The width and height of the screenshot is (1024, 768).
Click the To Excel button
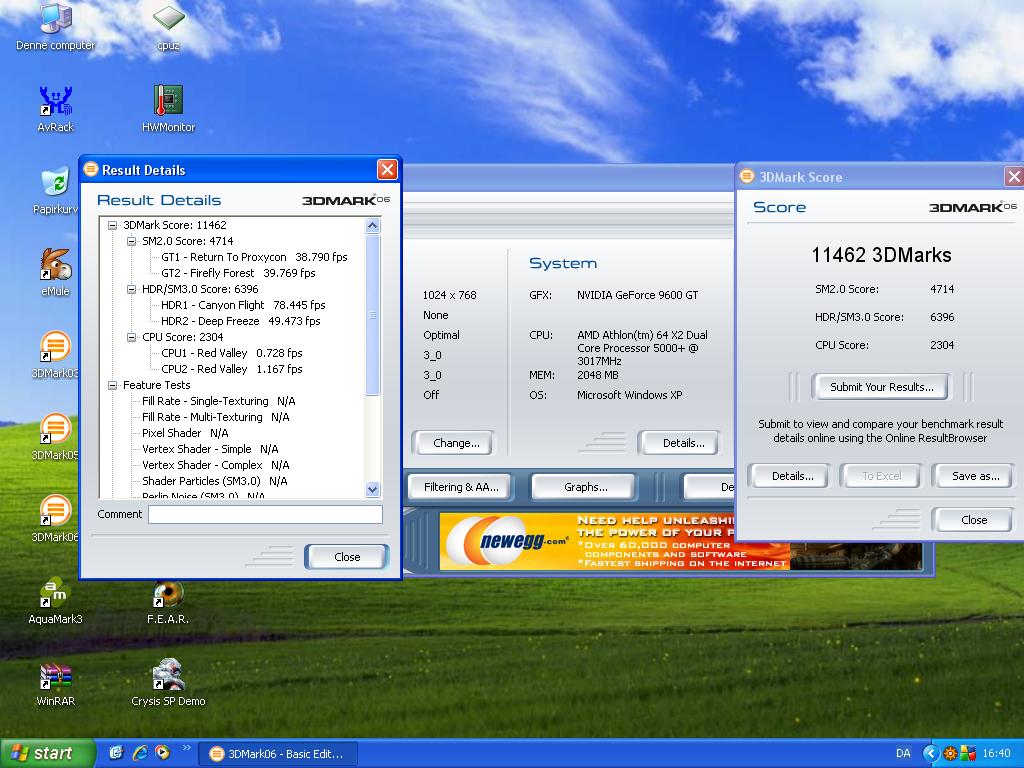pos(882,476)
